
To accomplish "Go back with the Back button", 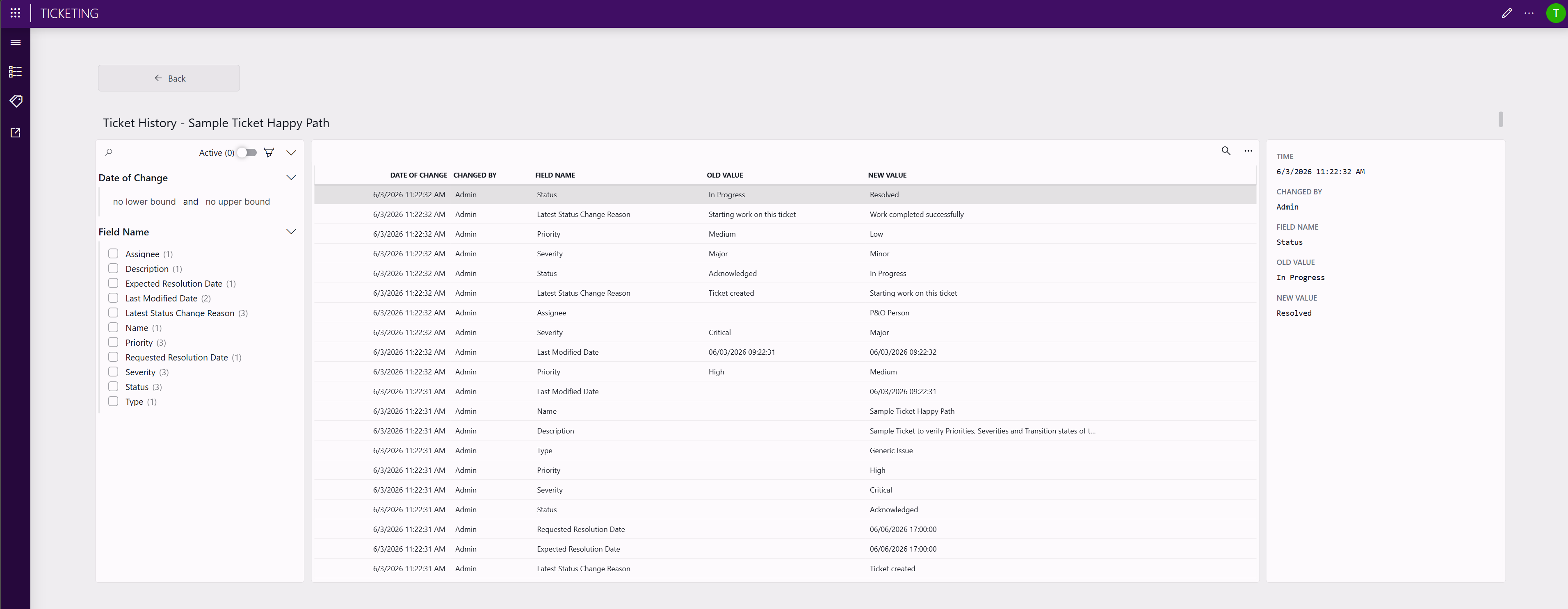I will (x=169, y=78).
